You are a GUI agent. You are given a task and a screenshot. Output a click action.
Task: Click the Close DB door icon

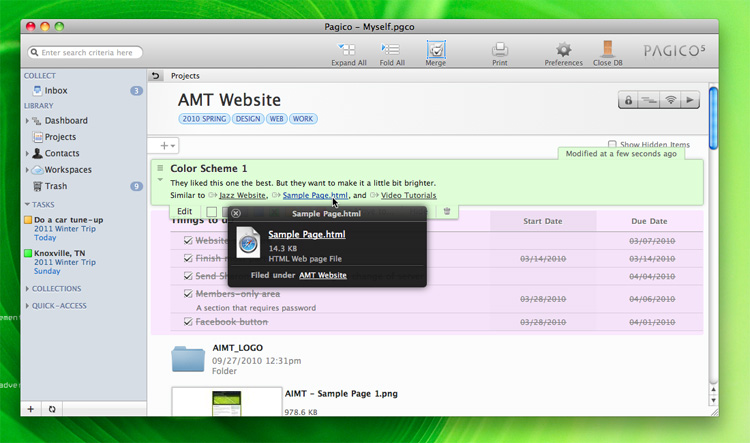tap(607, 49)
